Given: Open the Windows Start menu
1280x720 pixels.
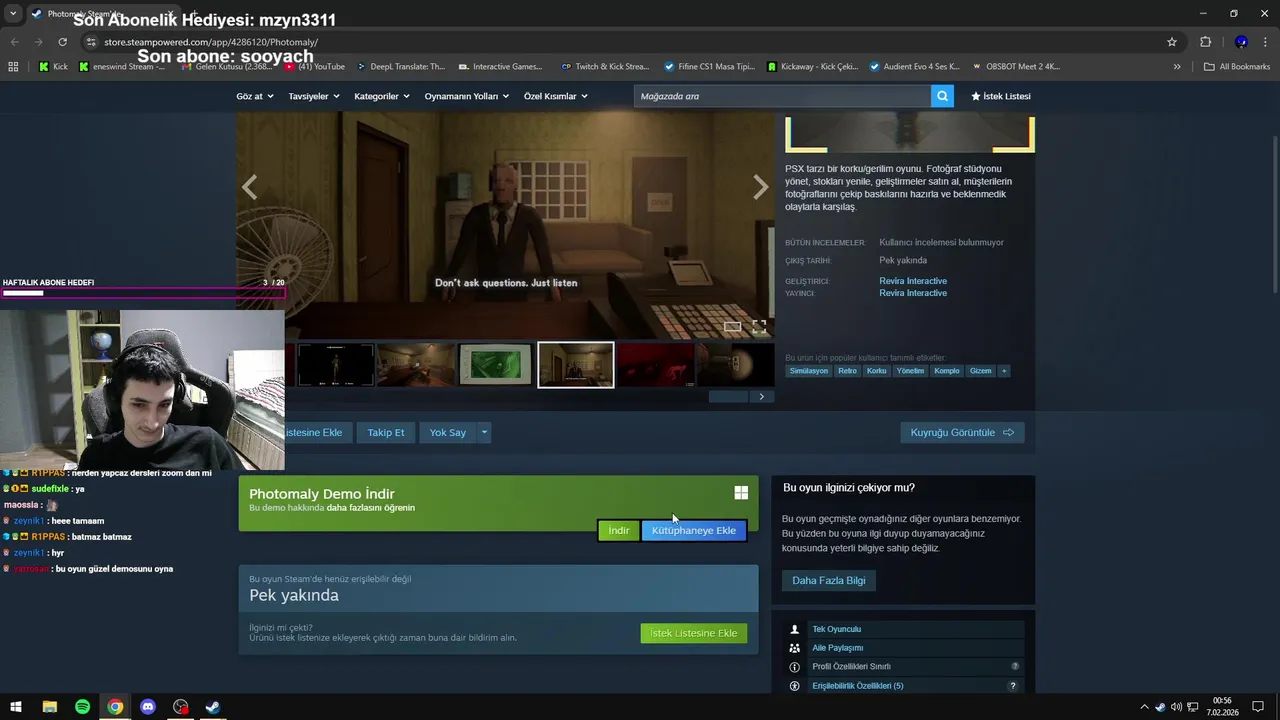Looking at the screenshot, I should [x=16, y=707].
